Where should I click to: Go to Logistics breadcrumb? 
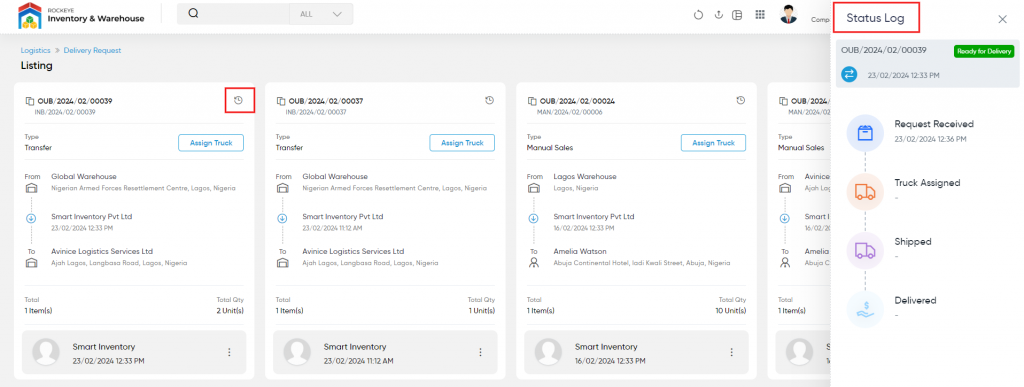pyautogui.click(x=35, y=50)
